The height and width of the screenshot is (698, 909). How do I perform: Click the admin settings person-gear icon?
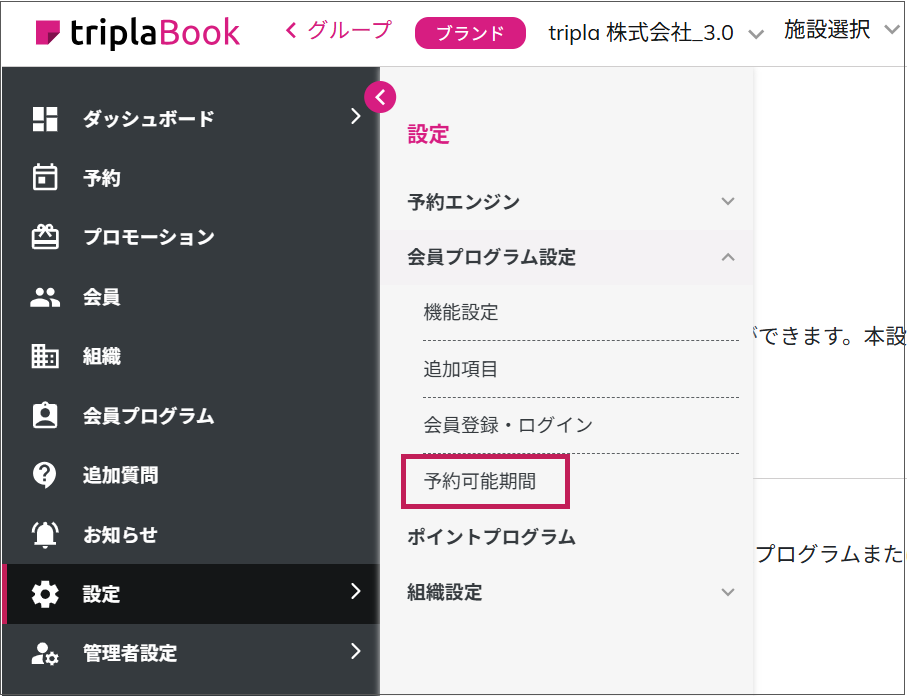[45, 653]
